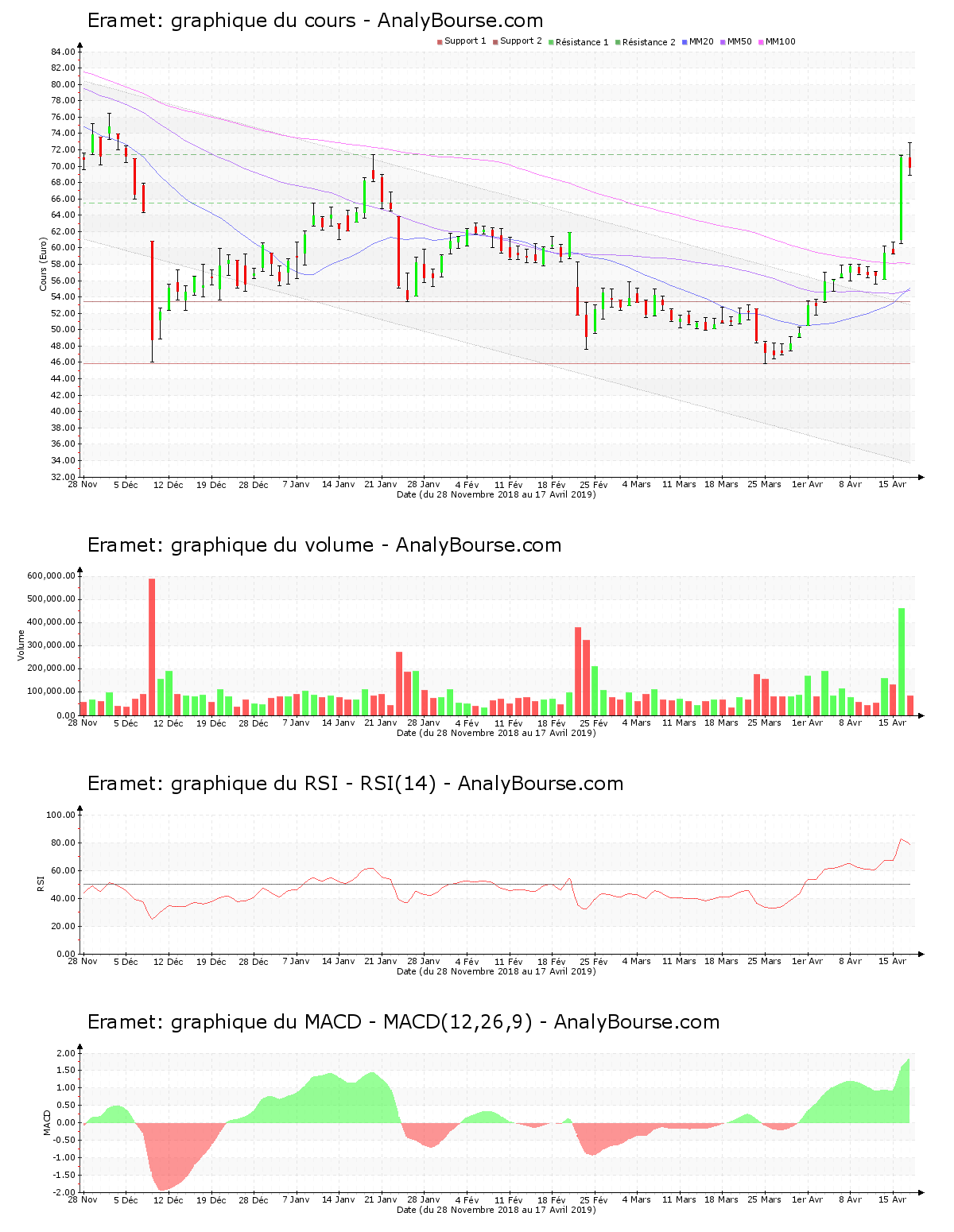Click '21 Janv' date on price chart

[381, 484]
